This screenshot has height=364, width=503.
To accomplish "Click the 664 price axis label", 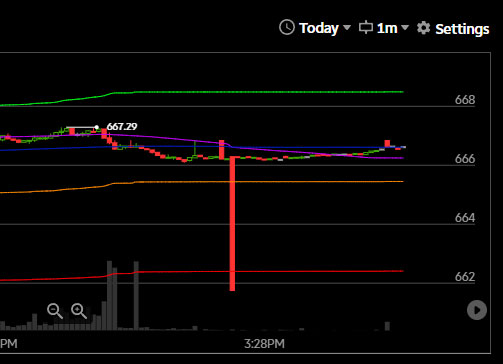I will coord(465,218).
